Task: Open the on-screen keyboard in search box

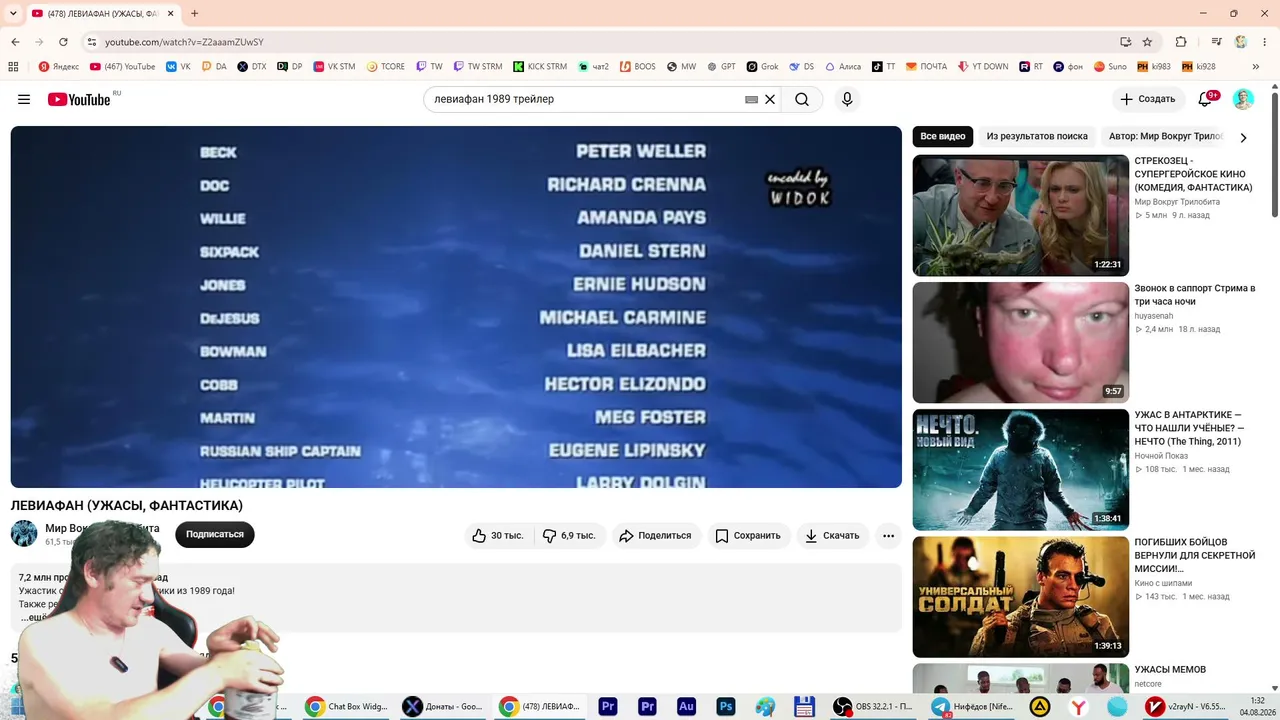Action: click(752, 99)
